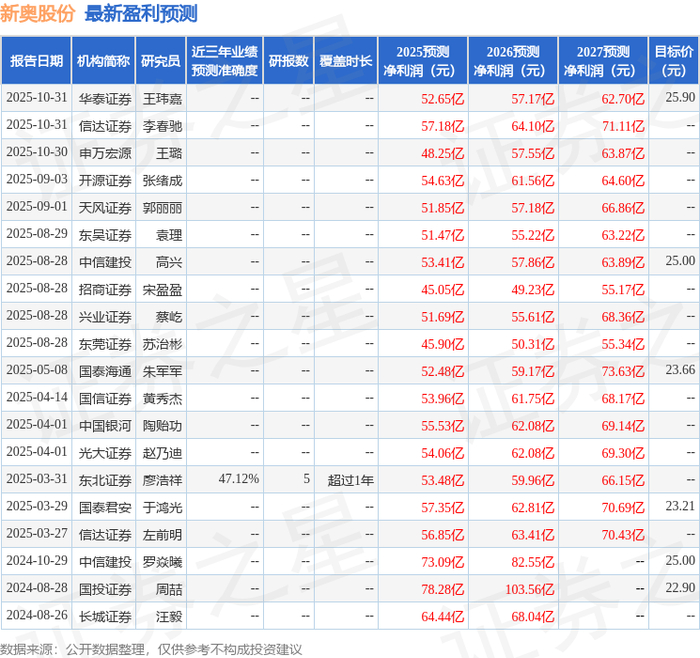
Task: Select the 覆盖时长 column header
Action: coord(346,61)
